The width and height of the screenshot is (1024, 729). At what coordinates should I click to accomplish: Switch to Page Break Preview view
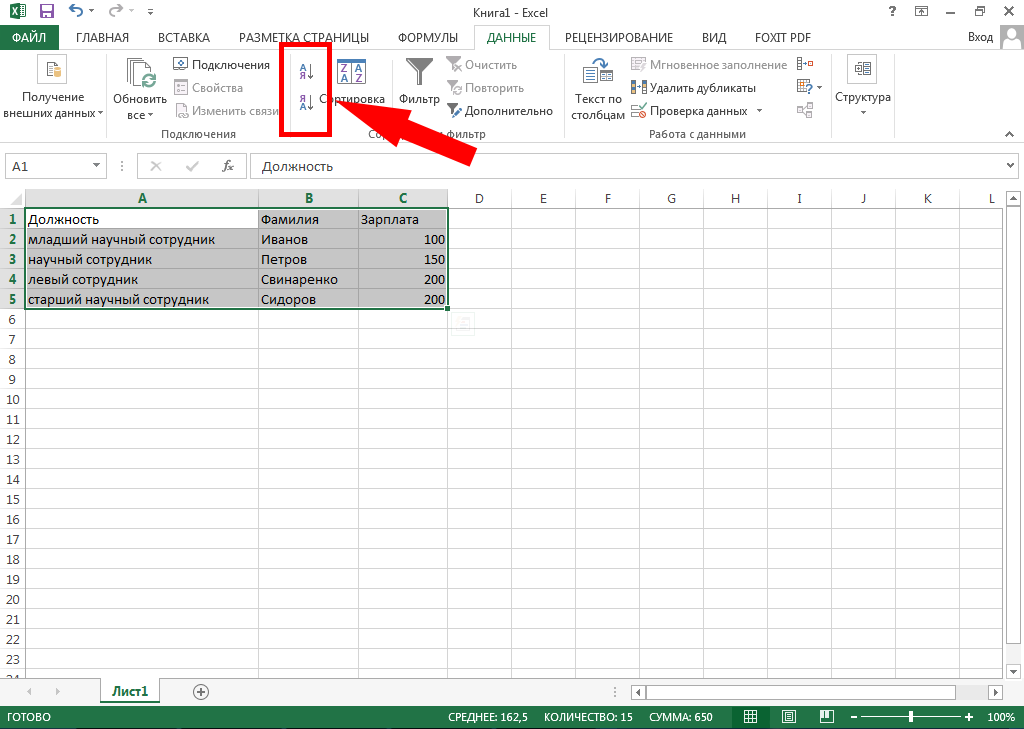[826, 717]
